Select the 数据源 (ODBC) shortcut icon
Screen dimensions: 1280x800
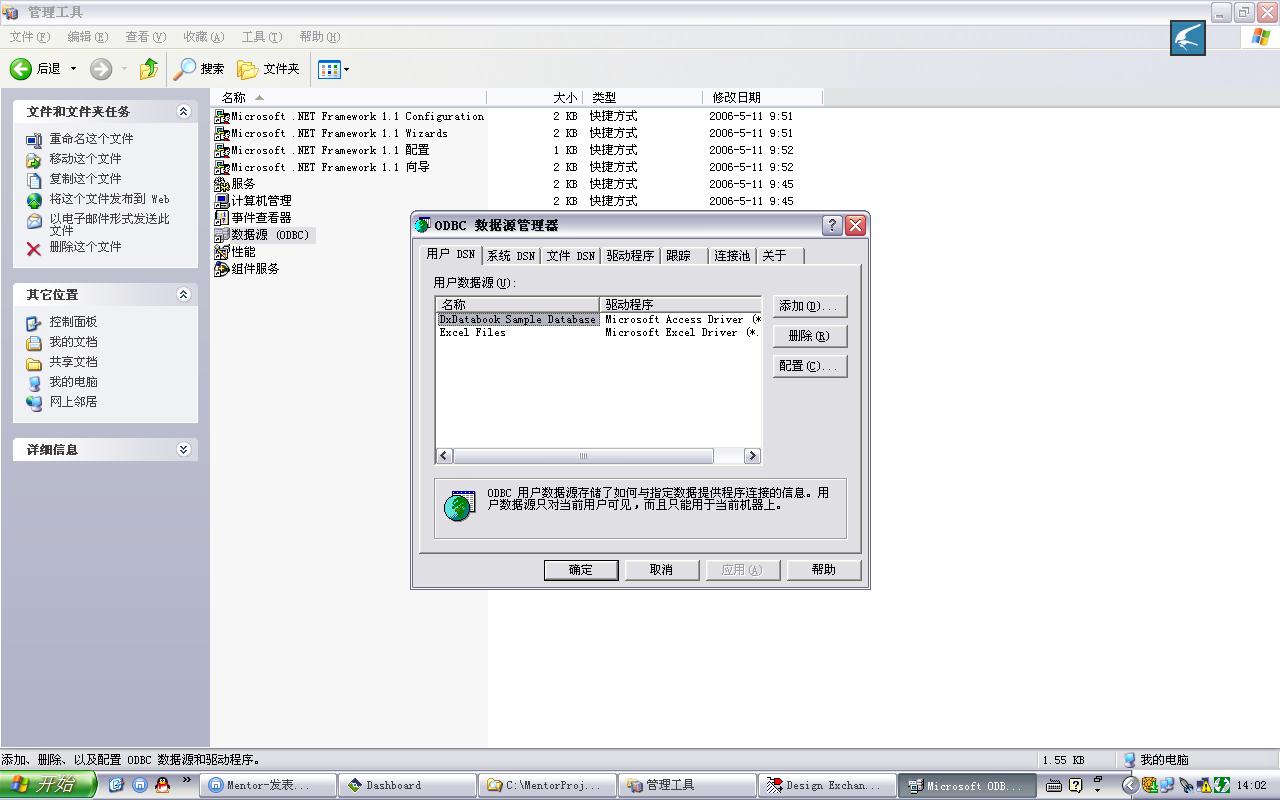tap(222, 235)
